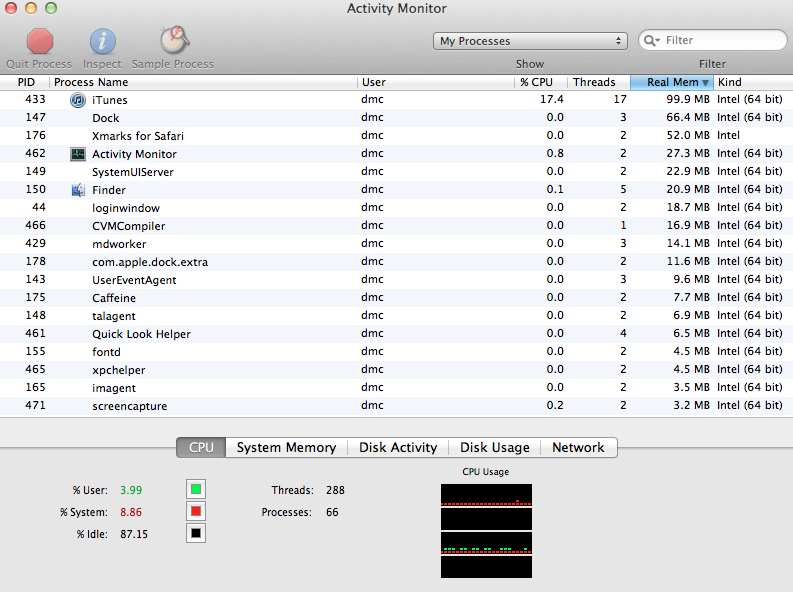Click the iTunes process name

click(x=110, y=100)
